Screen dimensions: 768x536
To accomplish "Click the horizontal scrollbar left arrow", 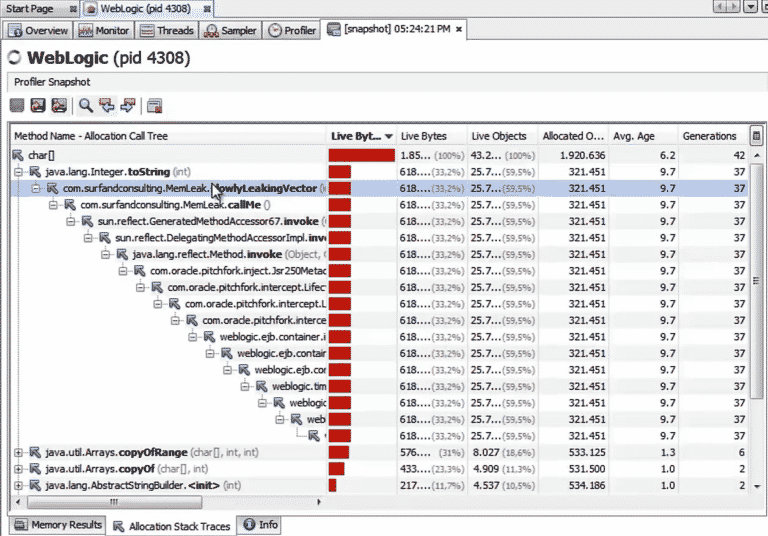I will (18, 502).
